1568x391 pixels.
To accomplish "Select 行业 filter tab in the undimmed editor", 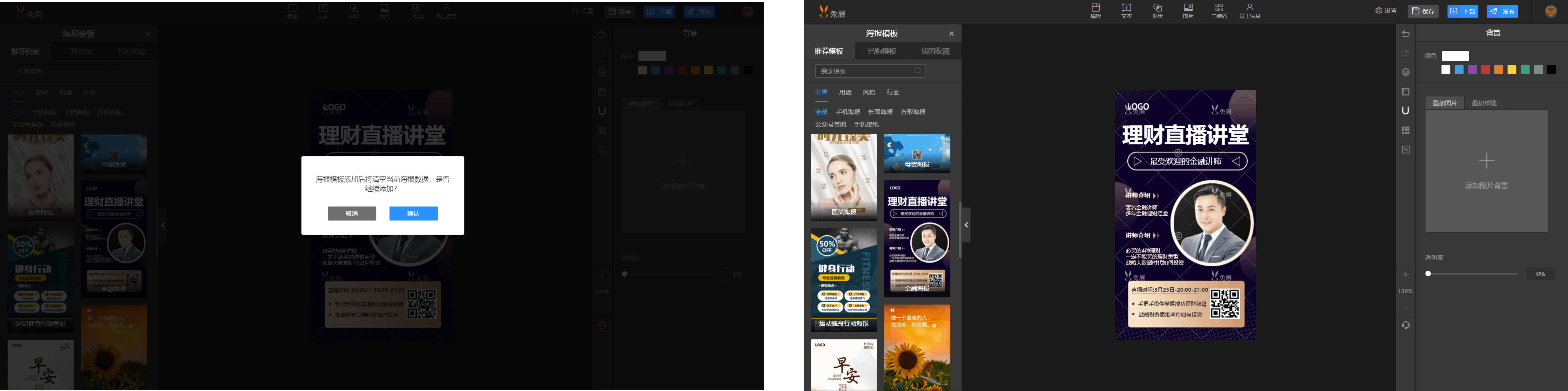I will coord(893,92).
